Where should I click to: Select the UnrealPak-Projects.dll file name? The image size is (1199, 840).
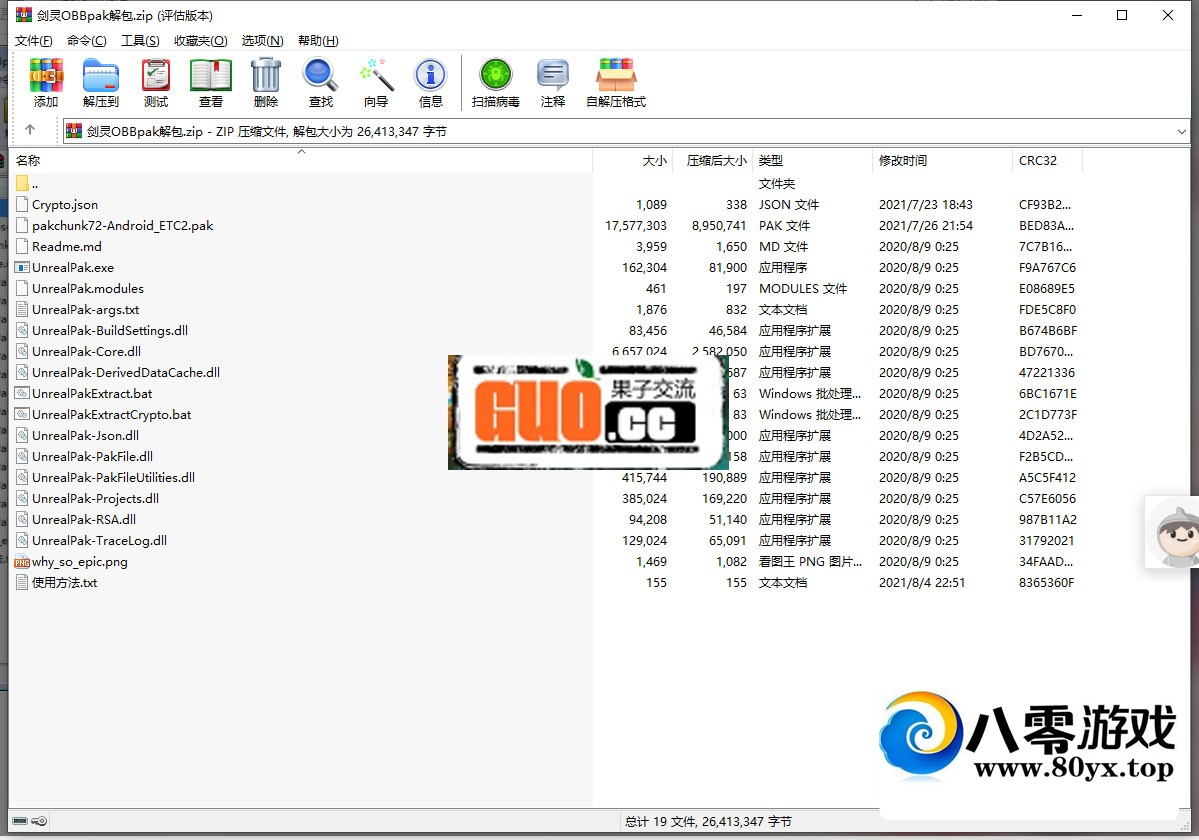[96, 498]
